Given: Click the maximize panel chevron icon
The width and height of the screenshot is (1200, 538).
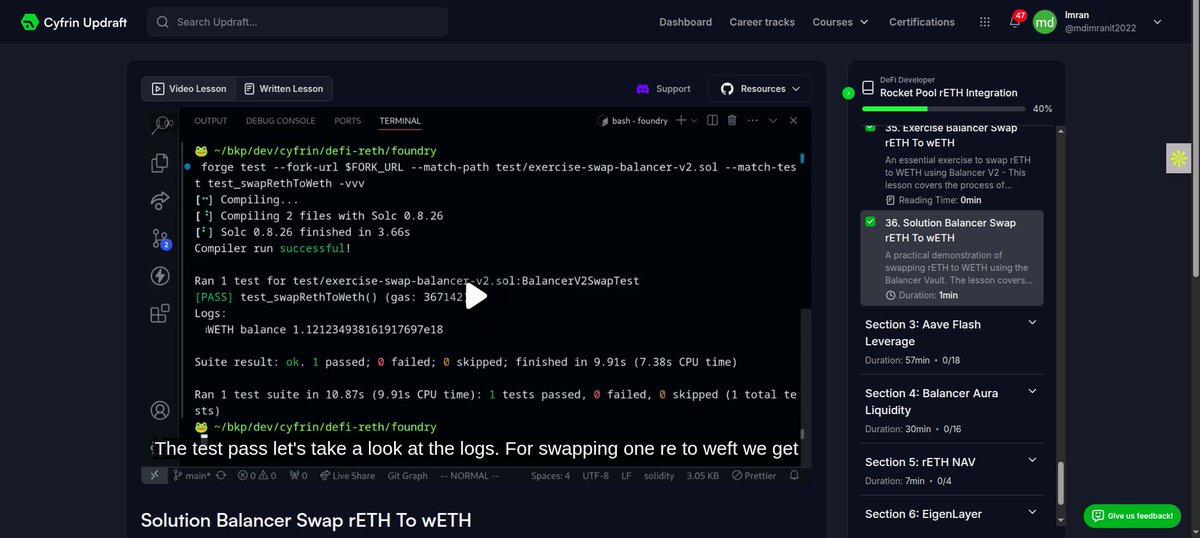Looking at the screenshot, I should click(773, 120).
